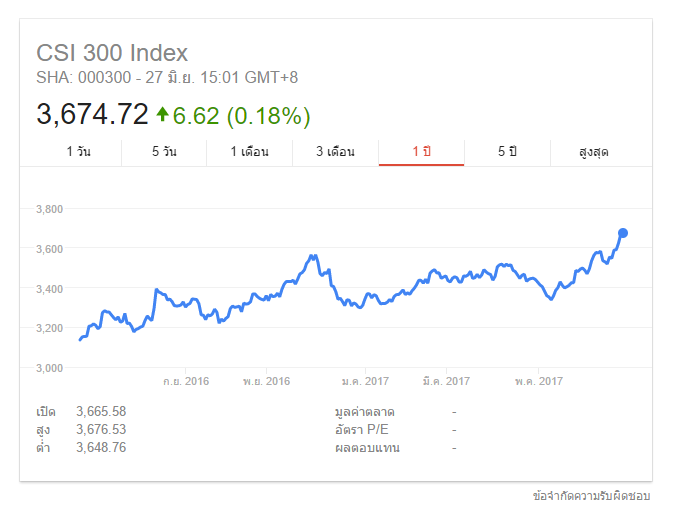Click the เปิด opening value 3,665.58
This screenshot has height=514, width=676.
click(101, 411)
